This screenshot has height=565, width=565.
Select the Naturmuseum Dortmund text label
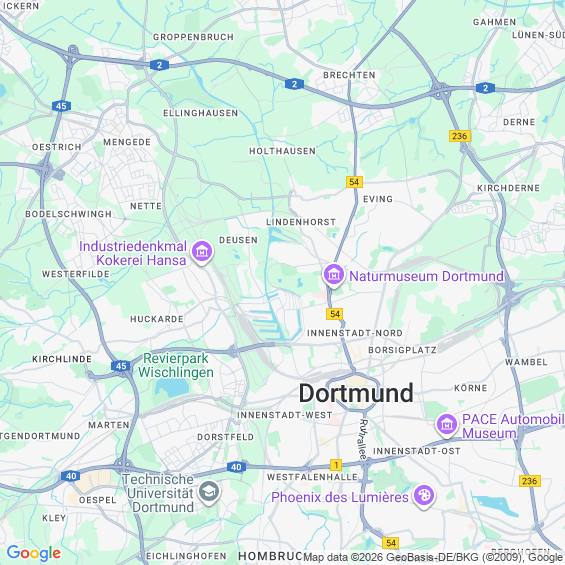click(426, 276)
